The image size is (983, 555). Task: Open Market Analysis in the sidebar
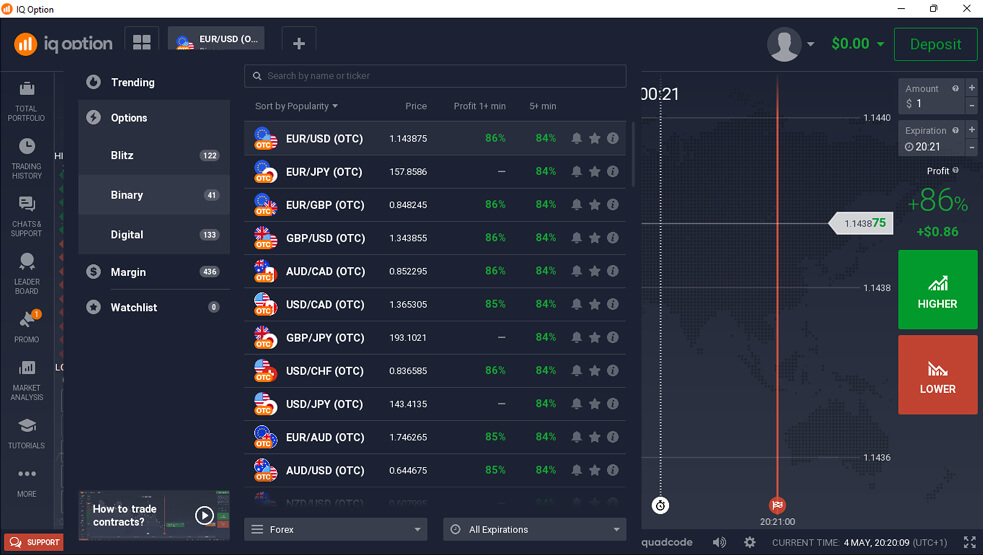point(26,377)
